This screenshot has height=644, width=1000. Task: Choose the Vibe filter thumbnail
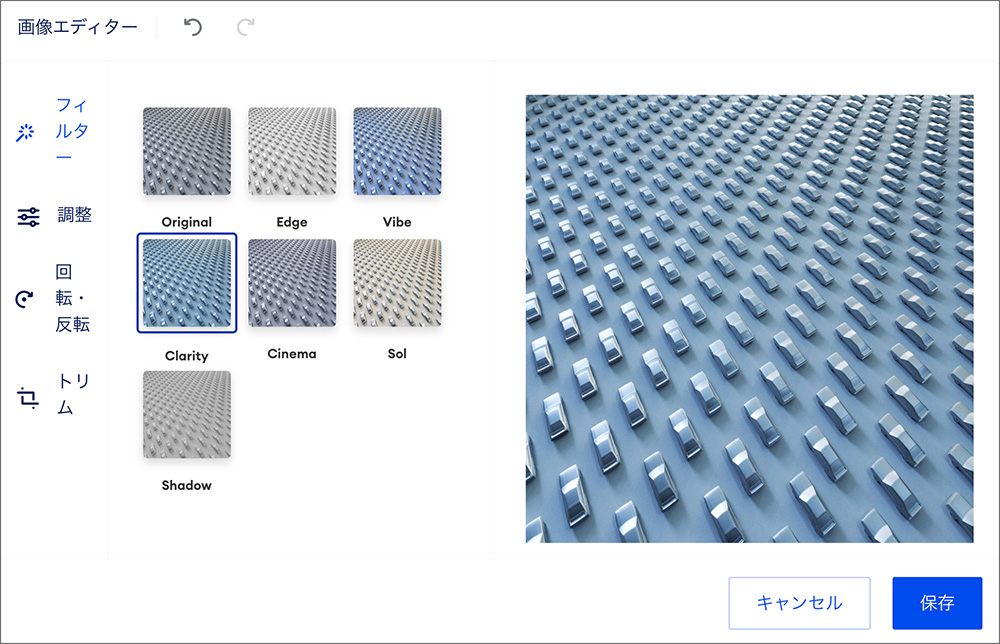click(x=397, y=151)
